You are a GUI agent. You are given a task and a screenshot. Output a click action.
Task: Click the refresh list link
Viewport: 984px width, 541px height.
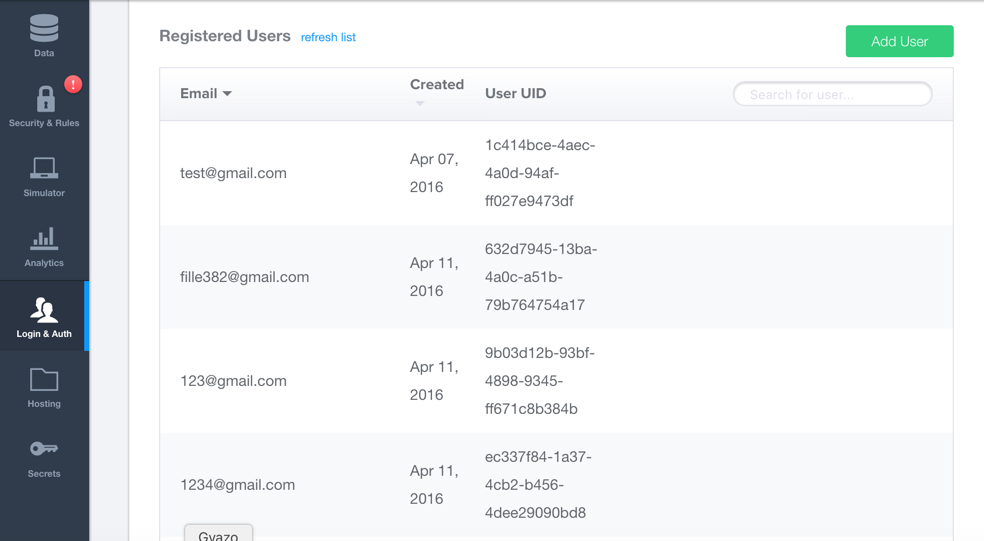pos(328,38)
